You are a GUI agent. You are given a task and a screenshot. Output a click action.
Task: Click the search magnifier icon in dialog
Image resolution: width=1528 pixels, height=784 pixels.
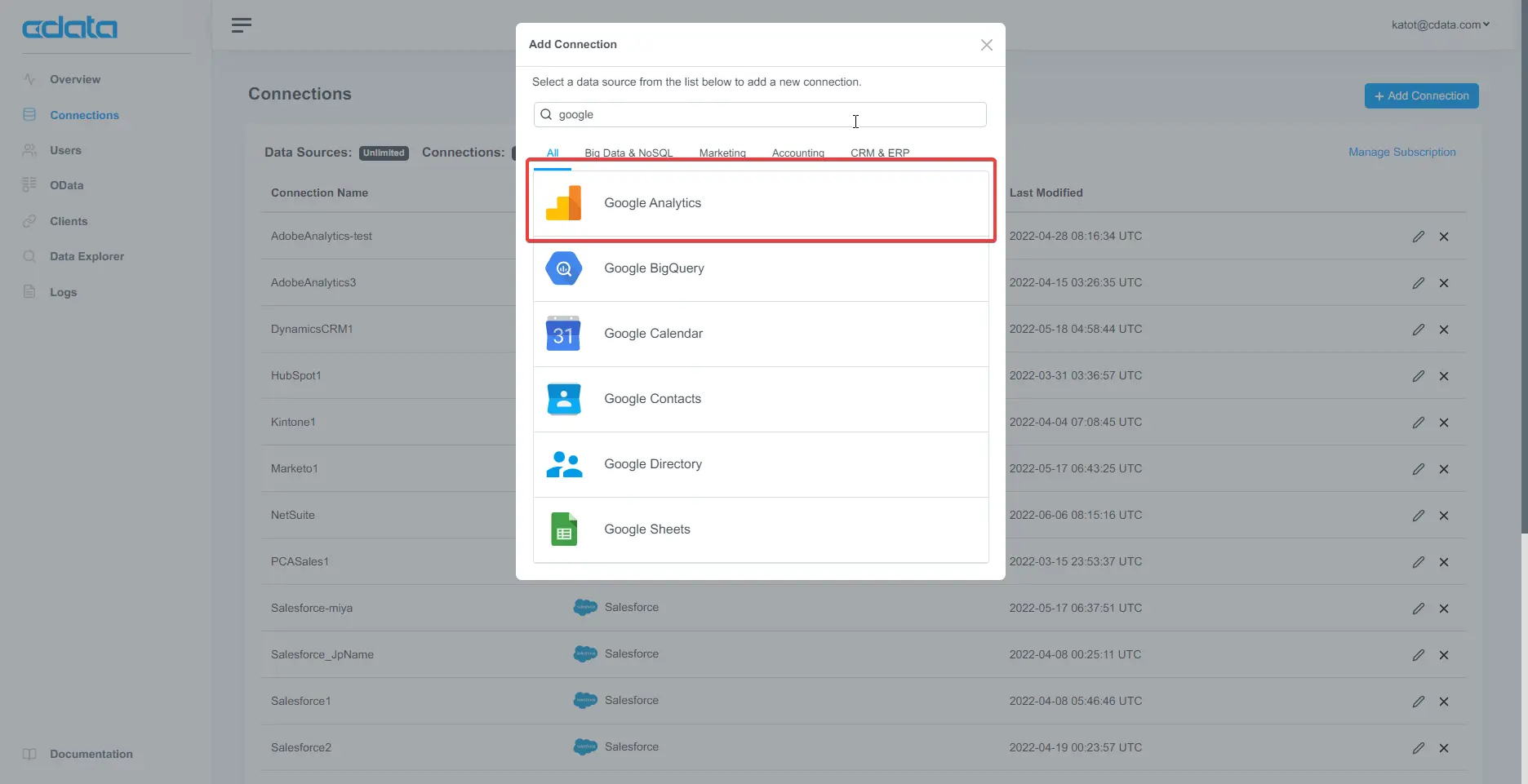click(546, 114)
